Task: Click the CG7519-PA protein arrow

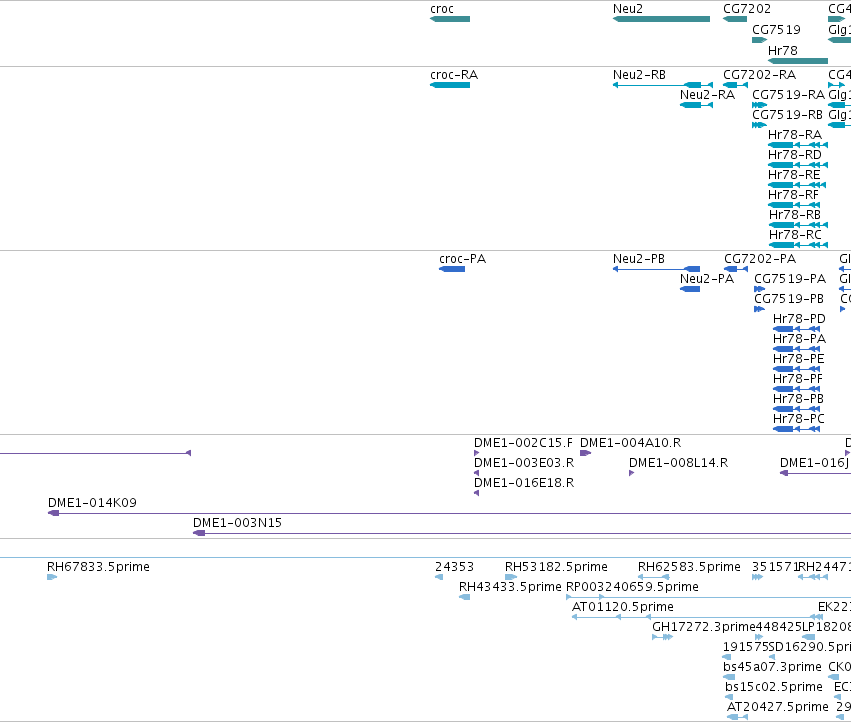Action: (759, 289)
